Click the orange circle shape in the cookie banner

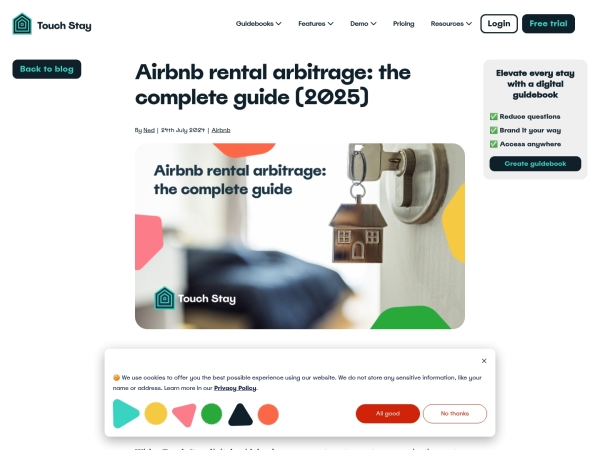[x=268, y=414]
